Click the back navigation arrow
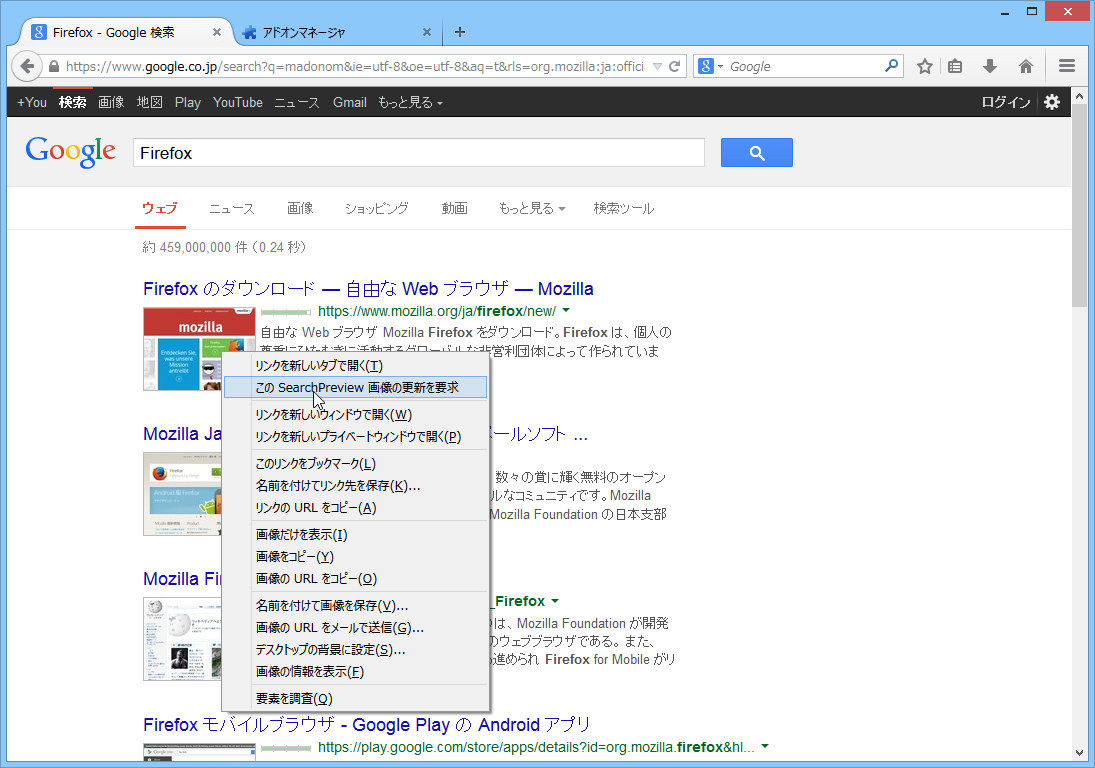Image resolution: width=1095 pixels, height=768 pixels. [x=27, y=66]
